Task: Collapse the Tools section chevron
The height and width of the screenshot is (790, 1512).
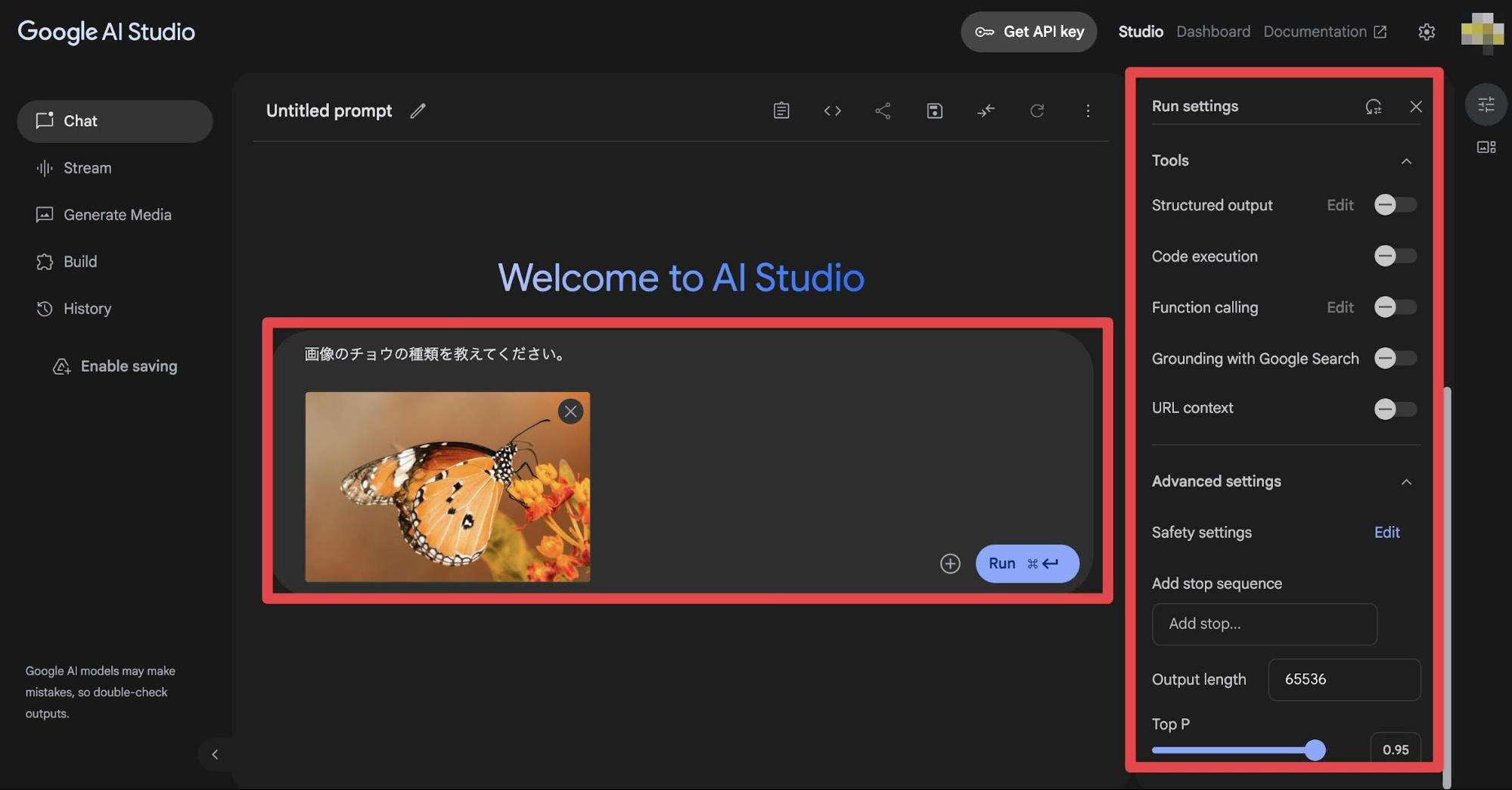Action: [1406, 161]
